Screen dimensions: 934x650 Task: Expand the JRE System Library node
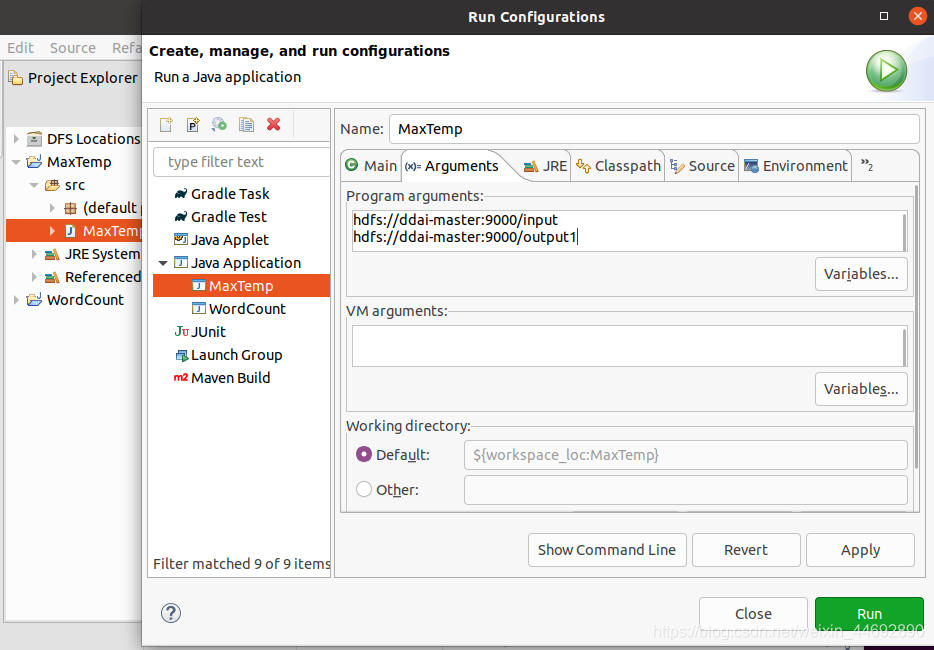point(34,254)
